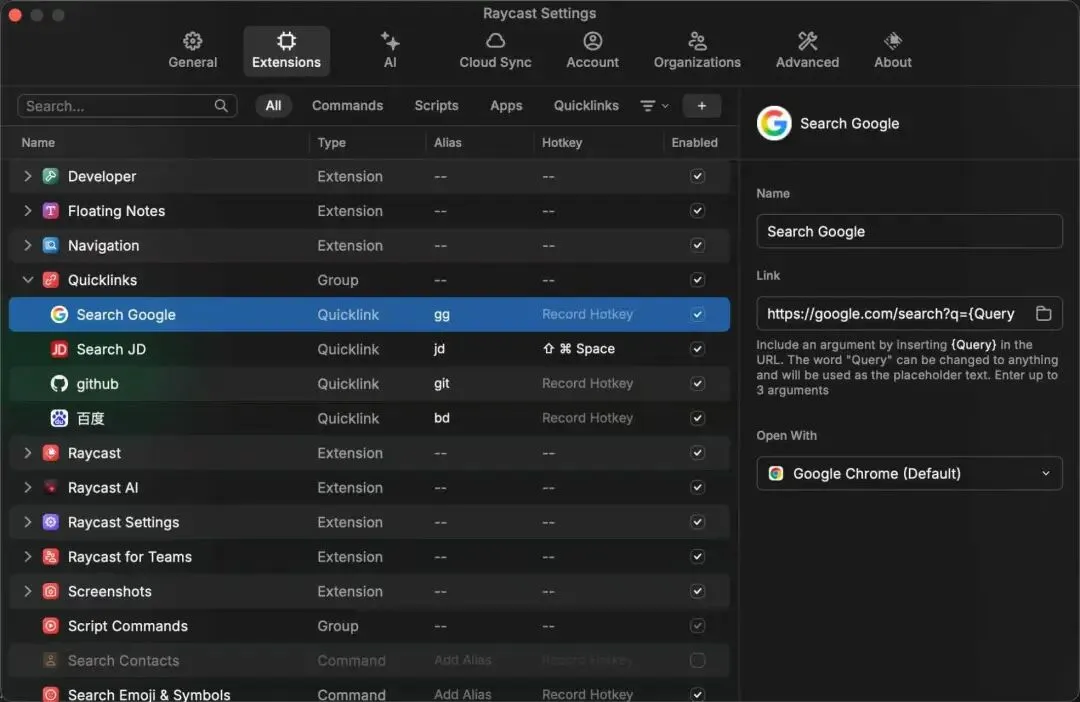Image resolution: width=1080 pixels, height=702 pixels.
Task: Switch to the AI settings tab
Action: click(390, 50)
